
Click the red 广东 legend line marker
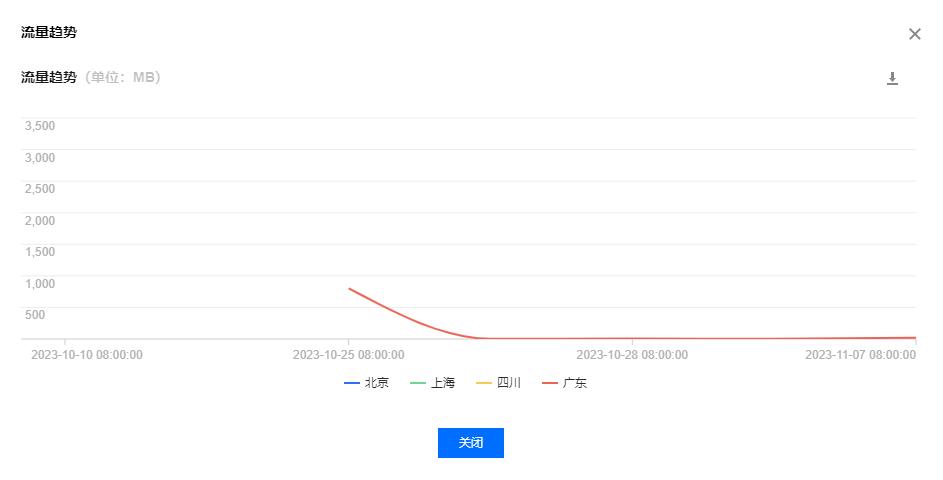550,383
